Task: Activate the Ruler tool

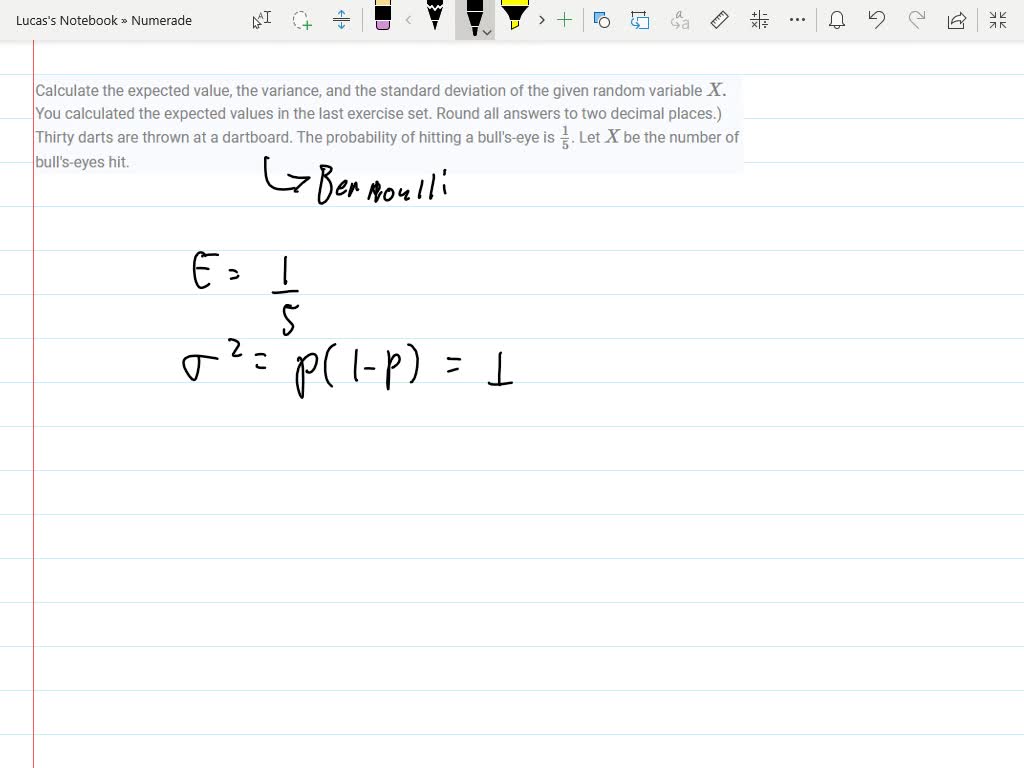Action: [719, 20]
